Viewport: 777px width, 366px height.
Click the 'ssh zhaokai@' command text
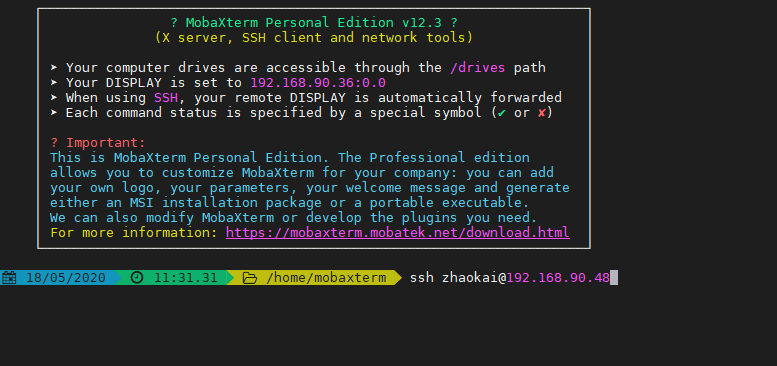tap(458, 278)
